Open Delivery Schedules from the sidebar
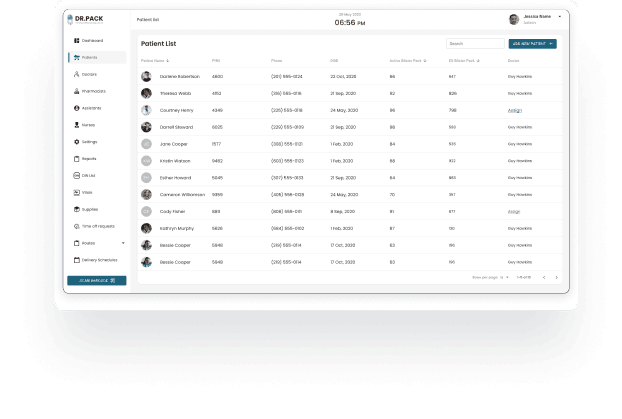The image size is (622, 419). (98, 260)
